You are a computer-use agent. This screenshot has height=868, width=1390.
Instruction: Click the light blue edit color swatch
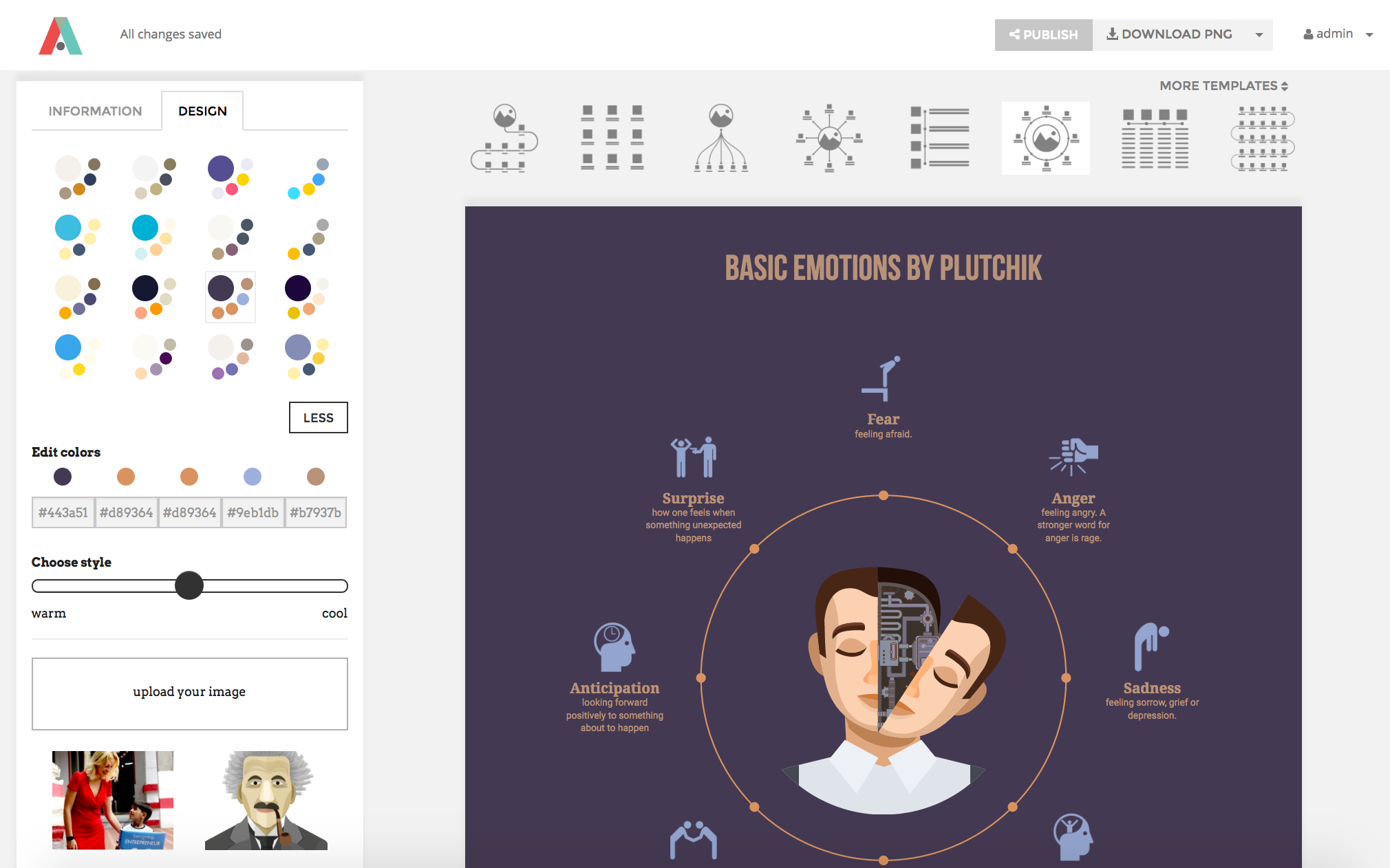[253, 477]
